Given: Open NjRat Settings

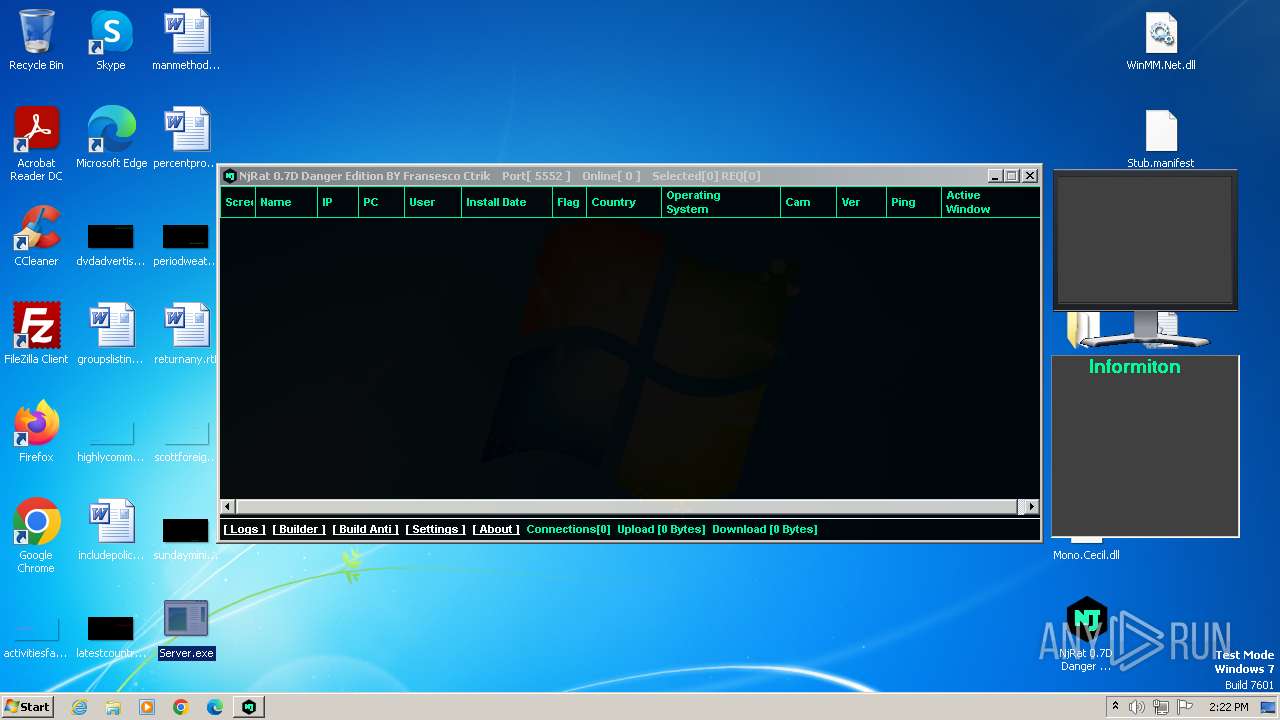Looking at the screenshot, I should tap(435, 529).
